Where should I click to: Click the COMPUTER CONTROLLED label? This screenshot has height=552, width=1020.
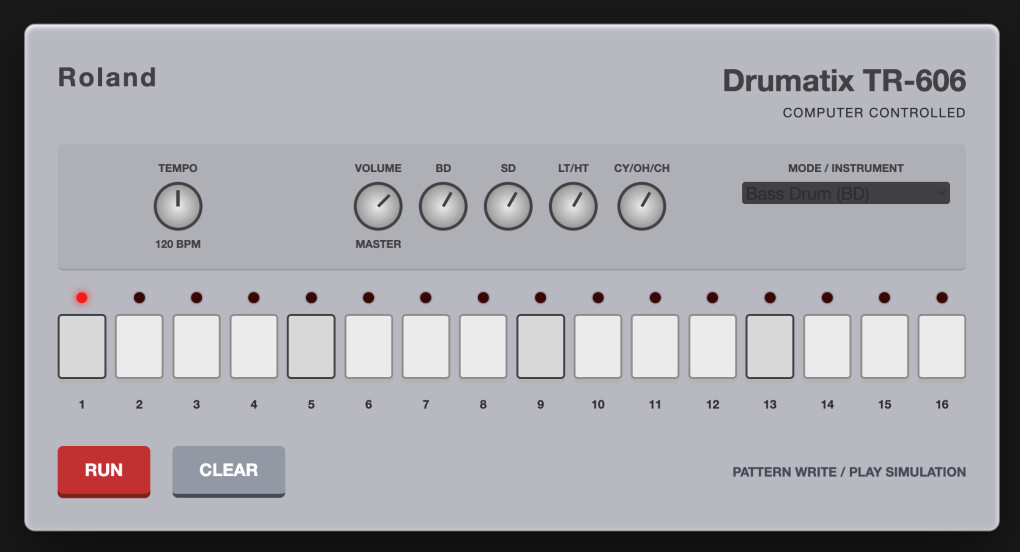tap(874, 113)
